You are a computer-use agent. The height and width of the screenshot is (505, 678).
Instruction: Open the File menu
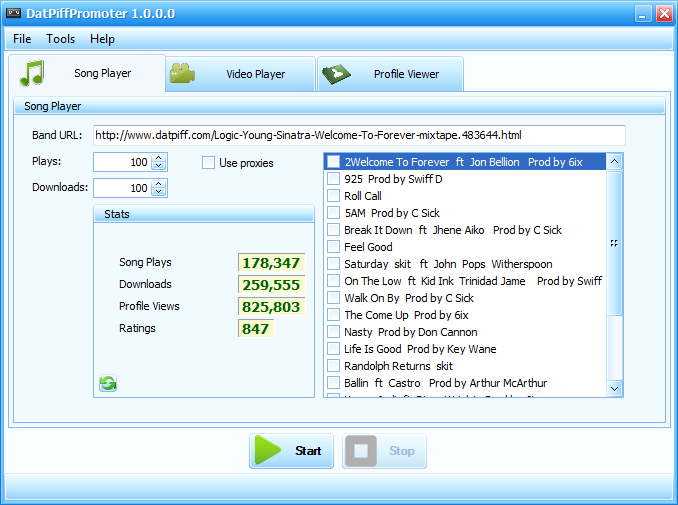[x=22, y=39]
